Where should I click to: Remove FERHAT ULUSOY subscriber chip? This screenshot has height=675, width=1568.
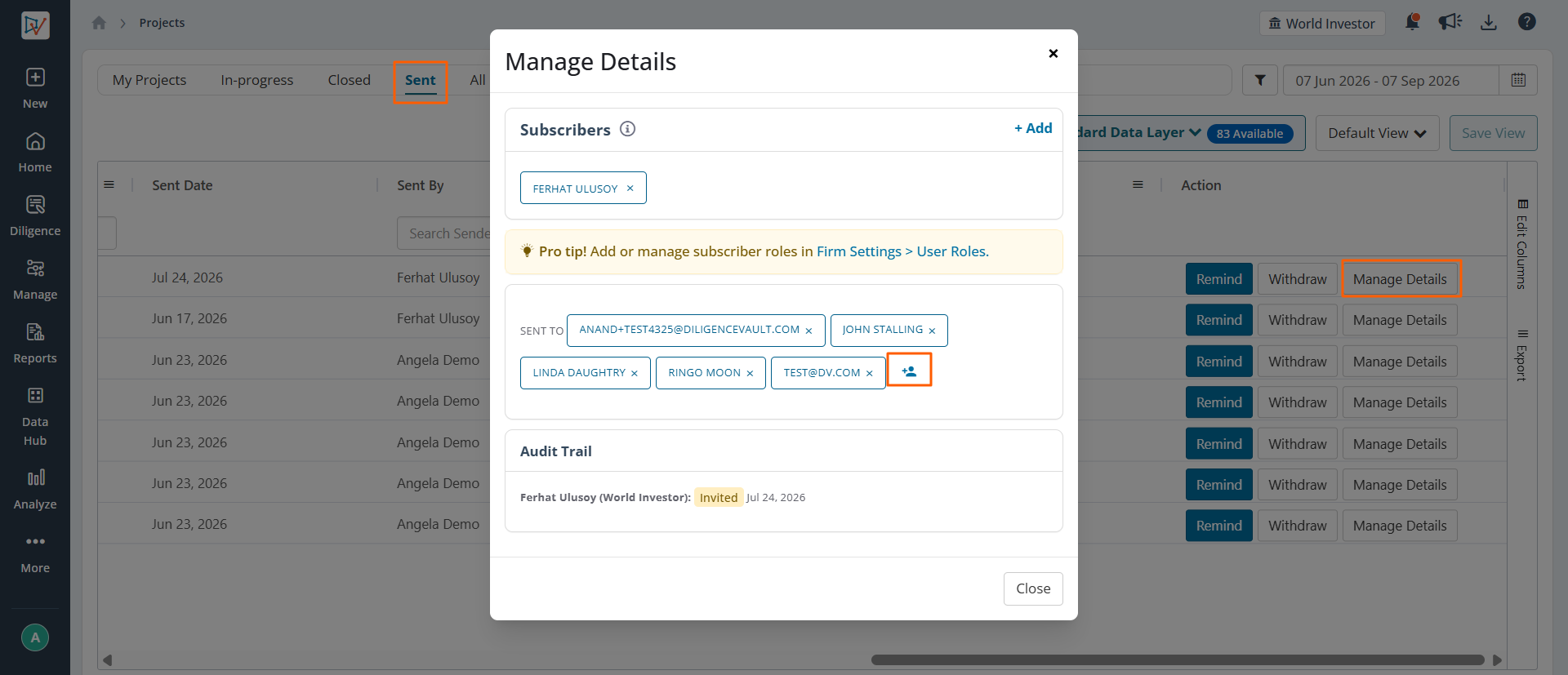point(630,188)
